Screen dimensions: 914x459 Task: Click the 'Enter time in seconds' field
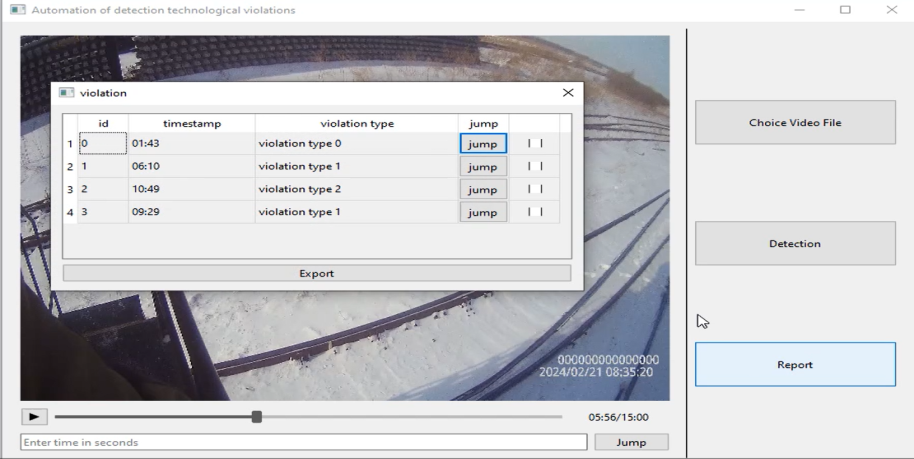(303, 442)
